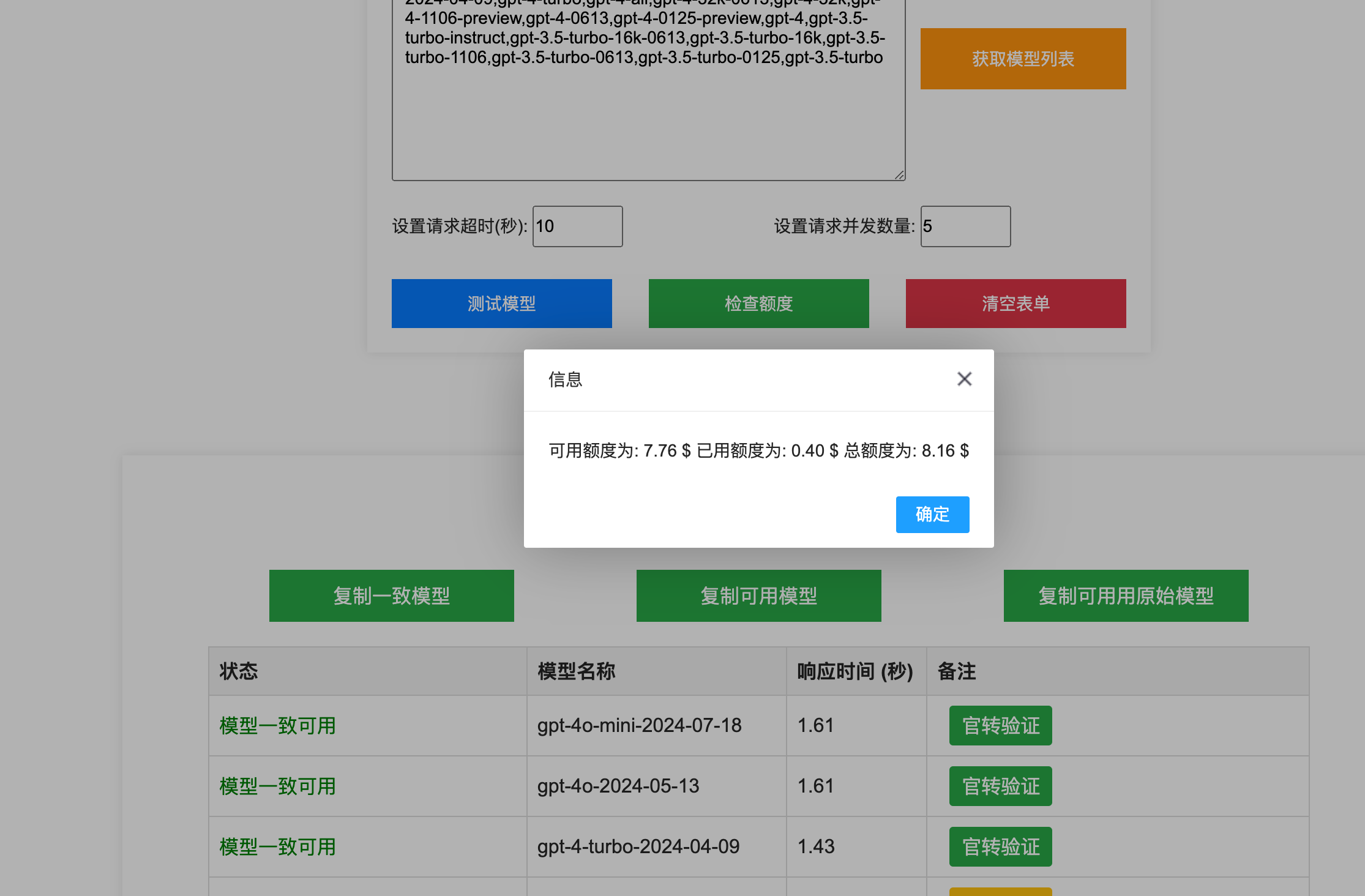This screenshot has width=1365, height=896.
Task: Click the 备注 column header
Action: [1118, 671]
